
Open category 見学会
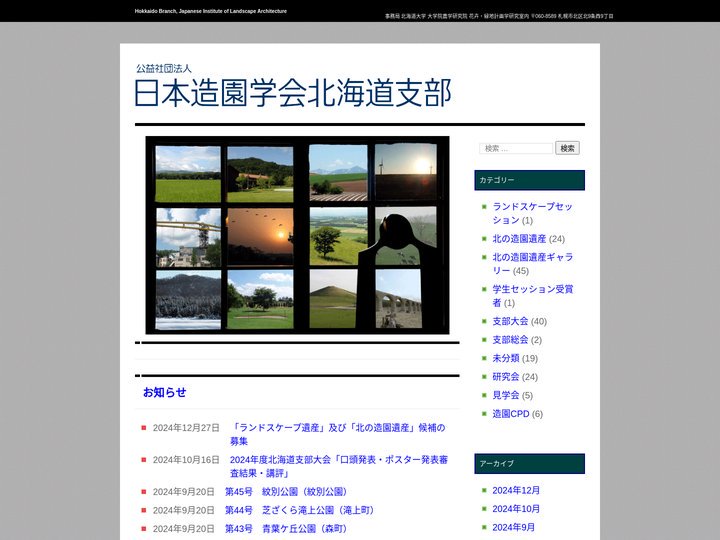point(506,395)
